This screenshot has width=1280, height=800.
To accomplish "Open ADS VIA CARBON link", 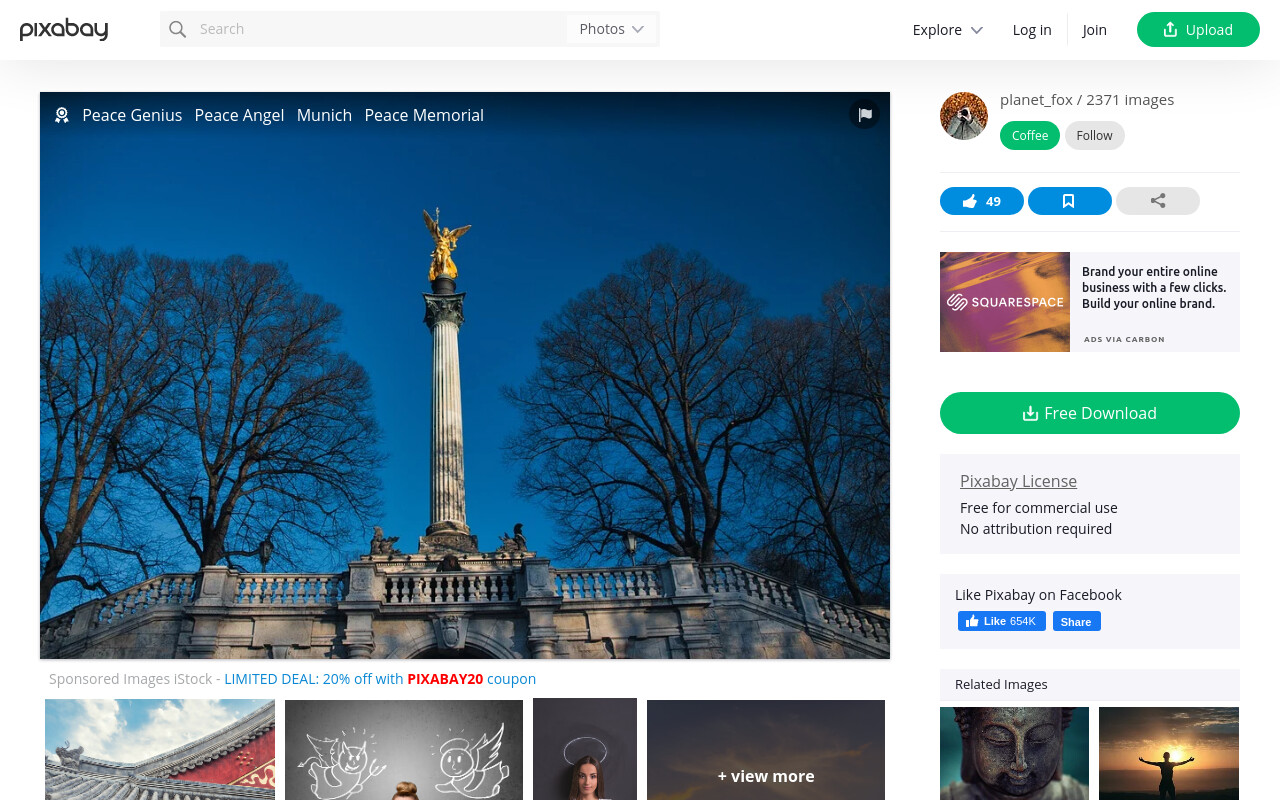I will click(x=1124, y=339).
